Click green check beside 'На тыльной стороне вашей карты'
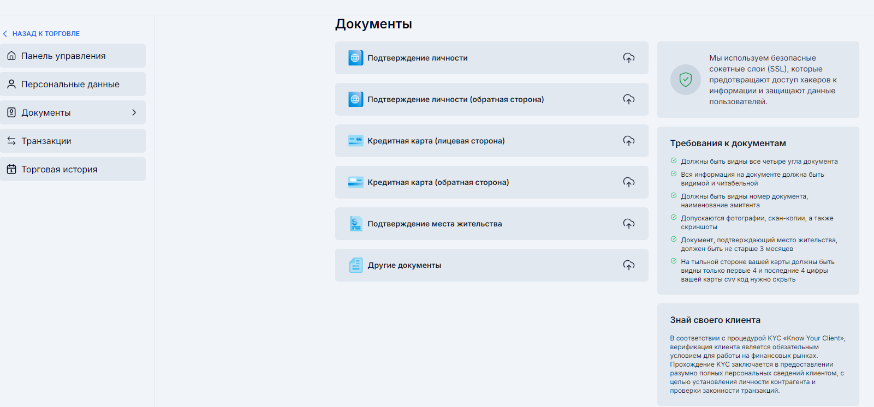874x407 pixels. [674, 261]
